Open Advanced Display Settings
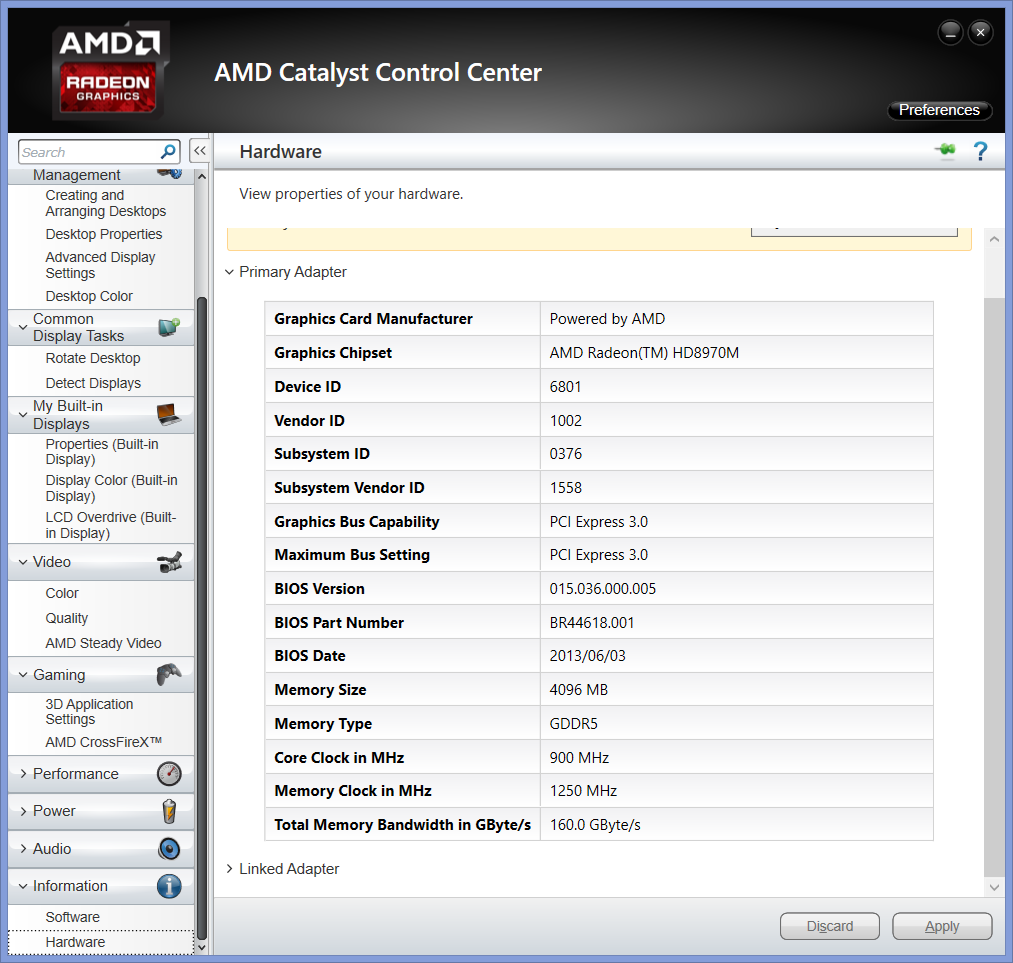The image size is (1013, 963). click(100, 265)
